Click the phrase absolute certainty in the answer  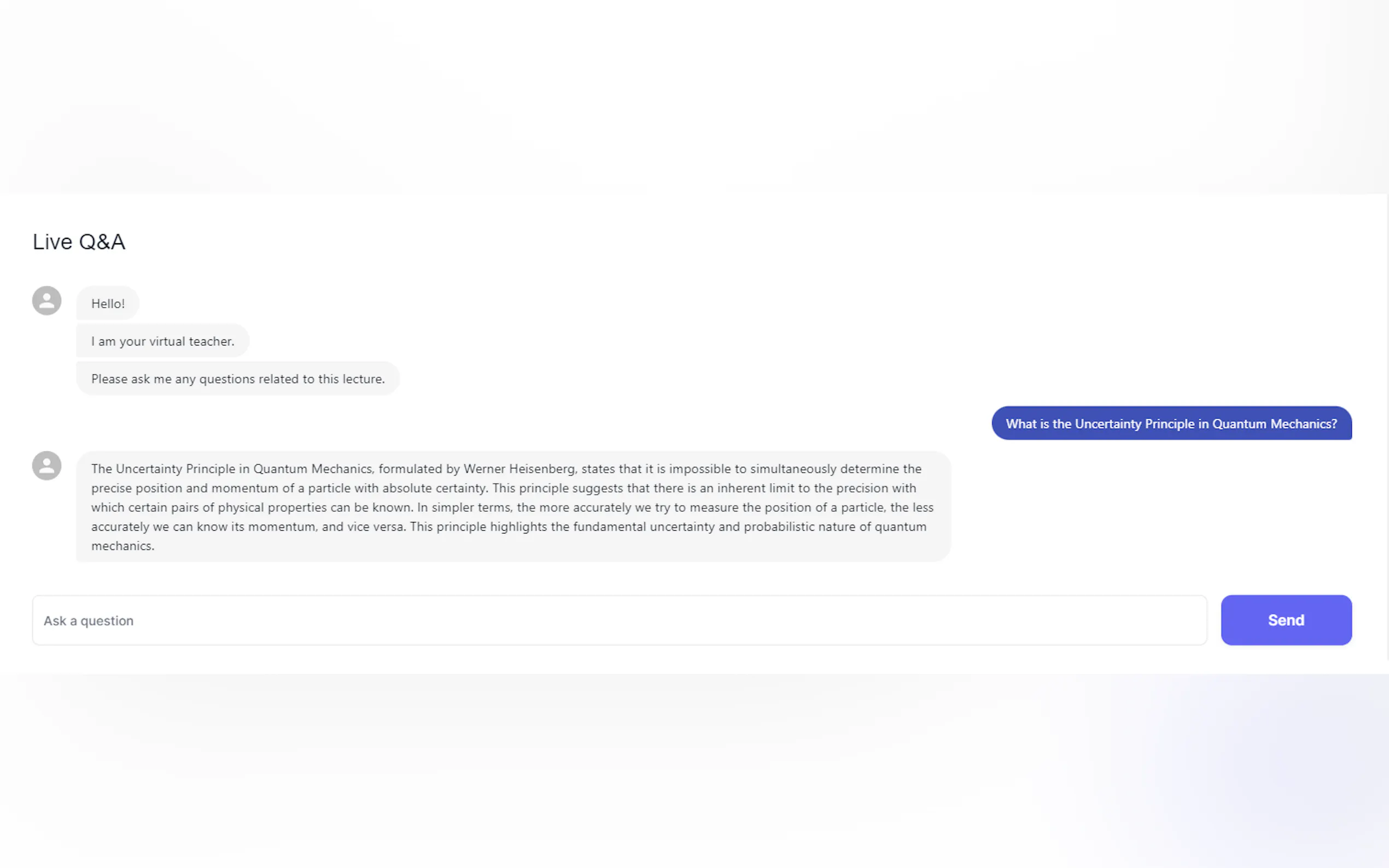click(435, 489)
